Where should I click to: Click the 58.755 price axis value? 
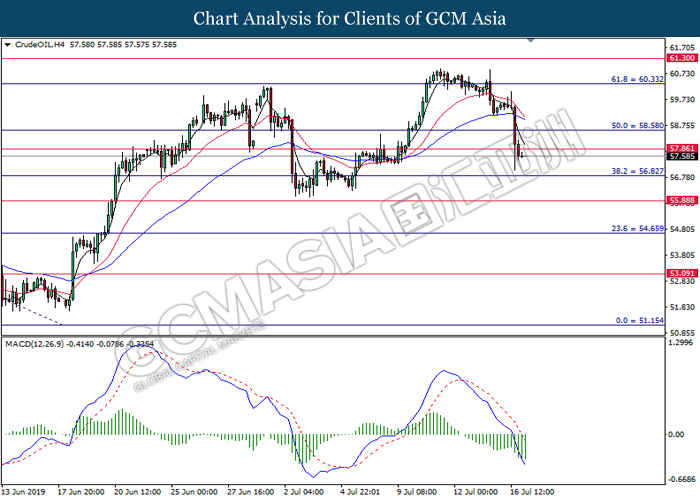(x=683, y=126)
